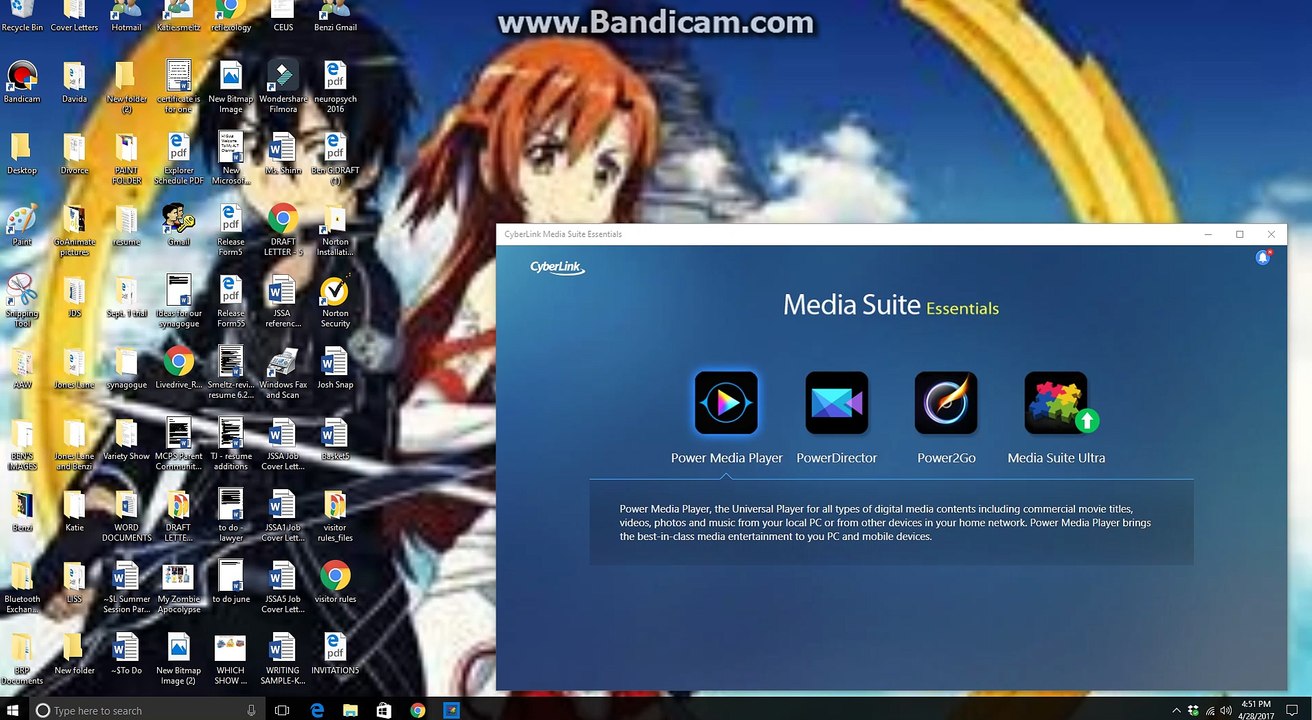
Task: Select the Livedrive Chrome shortcut
Action: pos(178,368)
